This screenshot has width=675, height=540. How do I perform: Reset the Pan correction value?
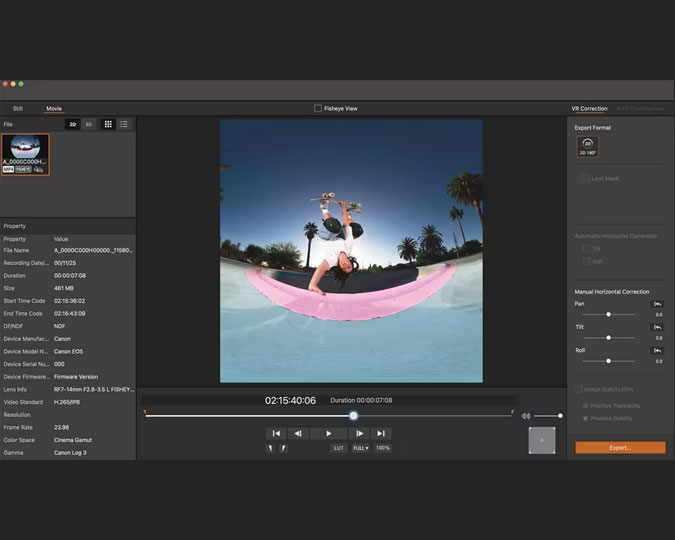pos(658,303)
